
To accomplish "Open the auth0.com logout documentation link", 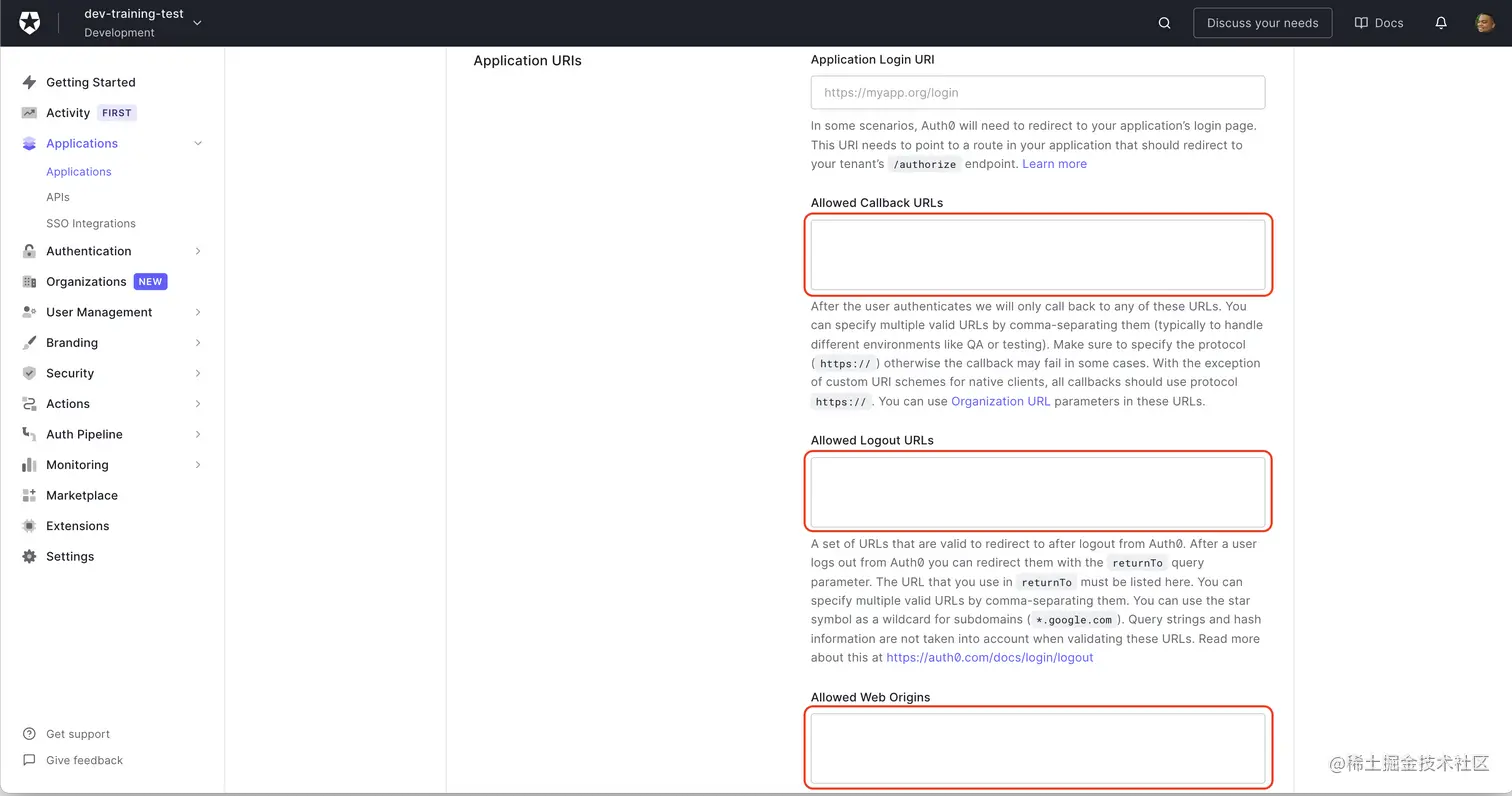I will coord(988,657).
